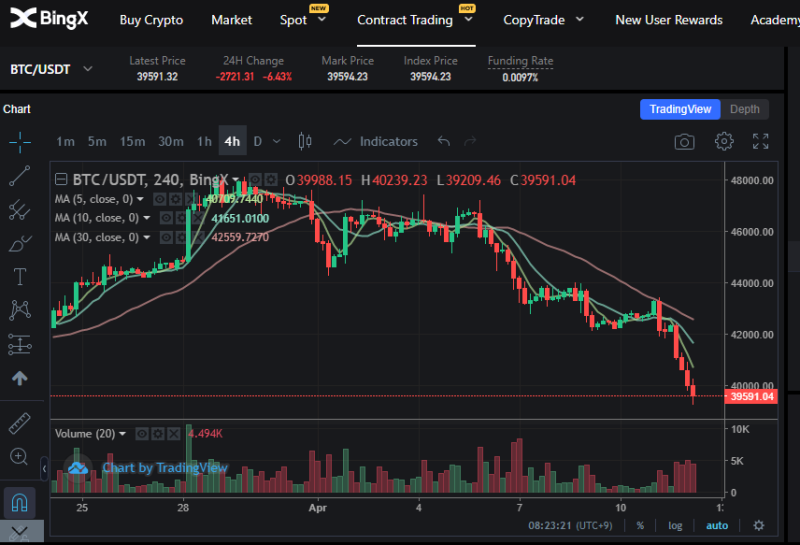Click the Funding Rate label
This screenshot has width=800, height=545.
pyautogui.click(x=520, y=61)
